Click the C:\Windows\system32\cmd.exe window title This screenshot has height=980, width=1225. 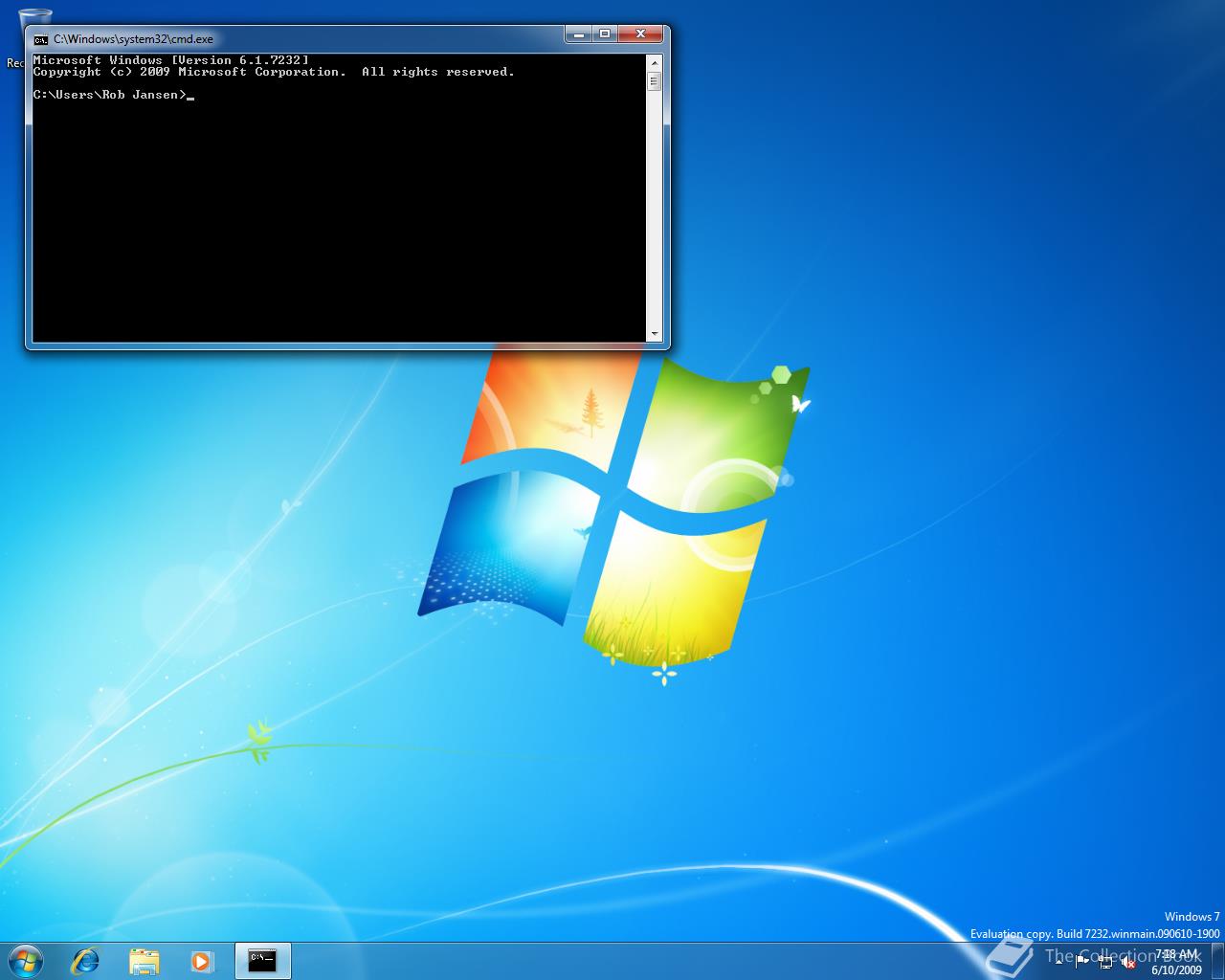133,39
